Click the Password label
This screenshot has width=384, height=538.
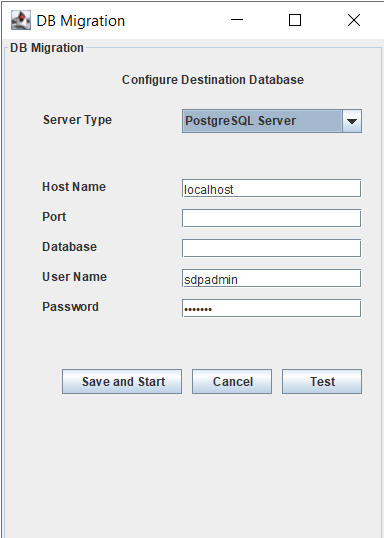click(x=70, y=307)
